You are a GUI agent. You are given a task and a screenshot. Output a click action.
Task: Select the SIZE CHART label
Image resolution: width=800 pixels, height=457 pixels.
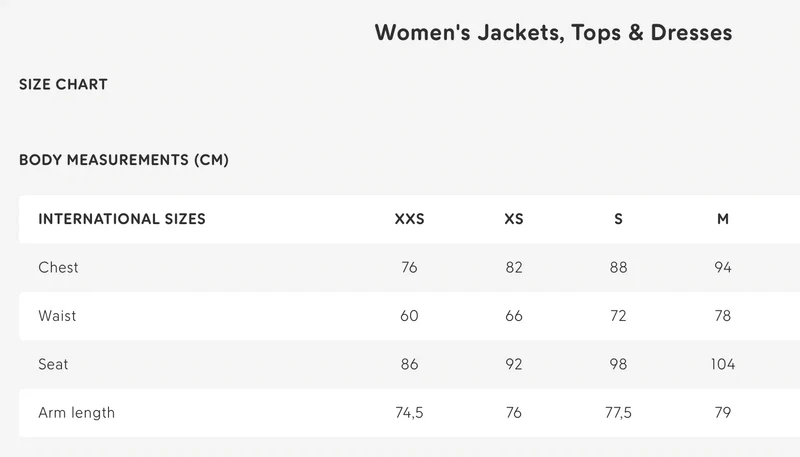63,84
